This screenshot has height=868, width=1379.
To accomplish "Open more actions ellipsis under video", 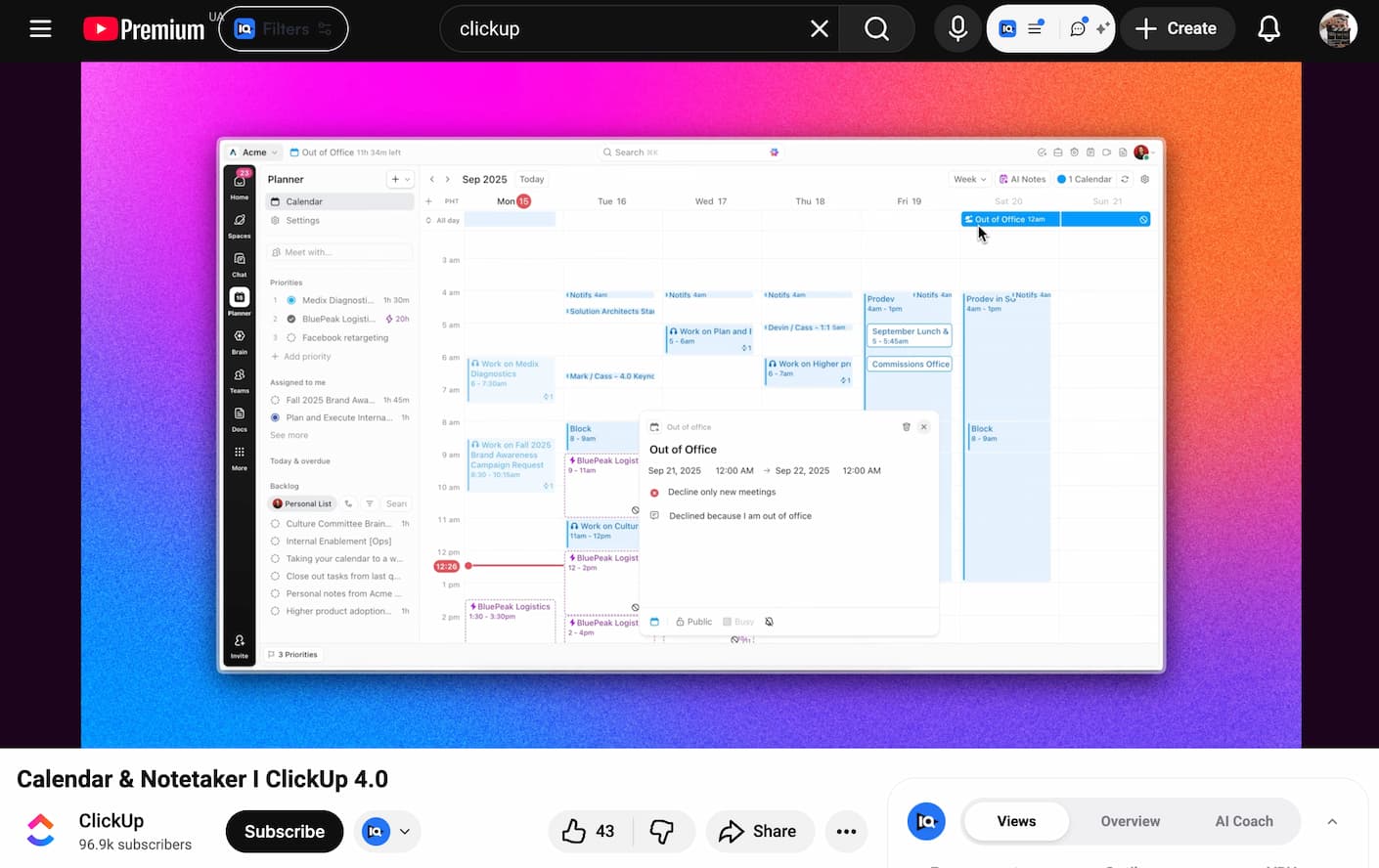I will 847,831.
